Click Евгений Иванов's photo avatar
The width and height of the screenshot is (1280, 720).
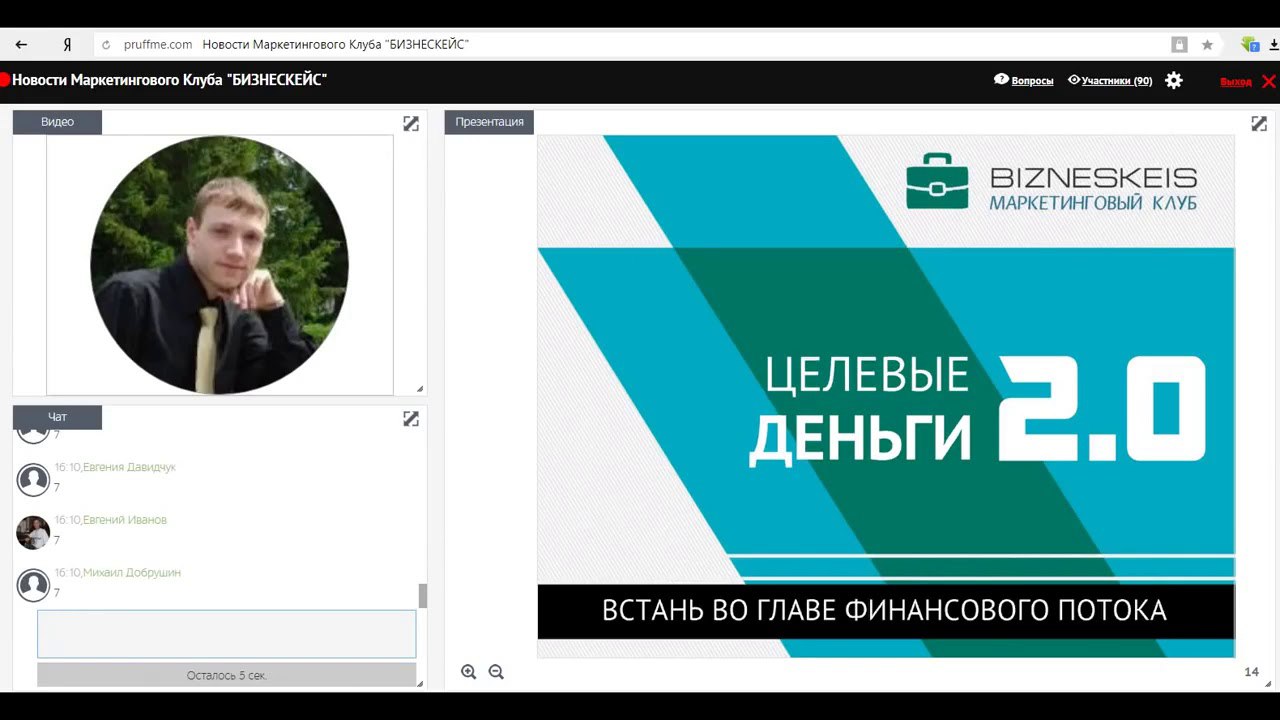click(34, 533)
